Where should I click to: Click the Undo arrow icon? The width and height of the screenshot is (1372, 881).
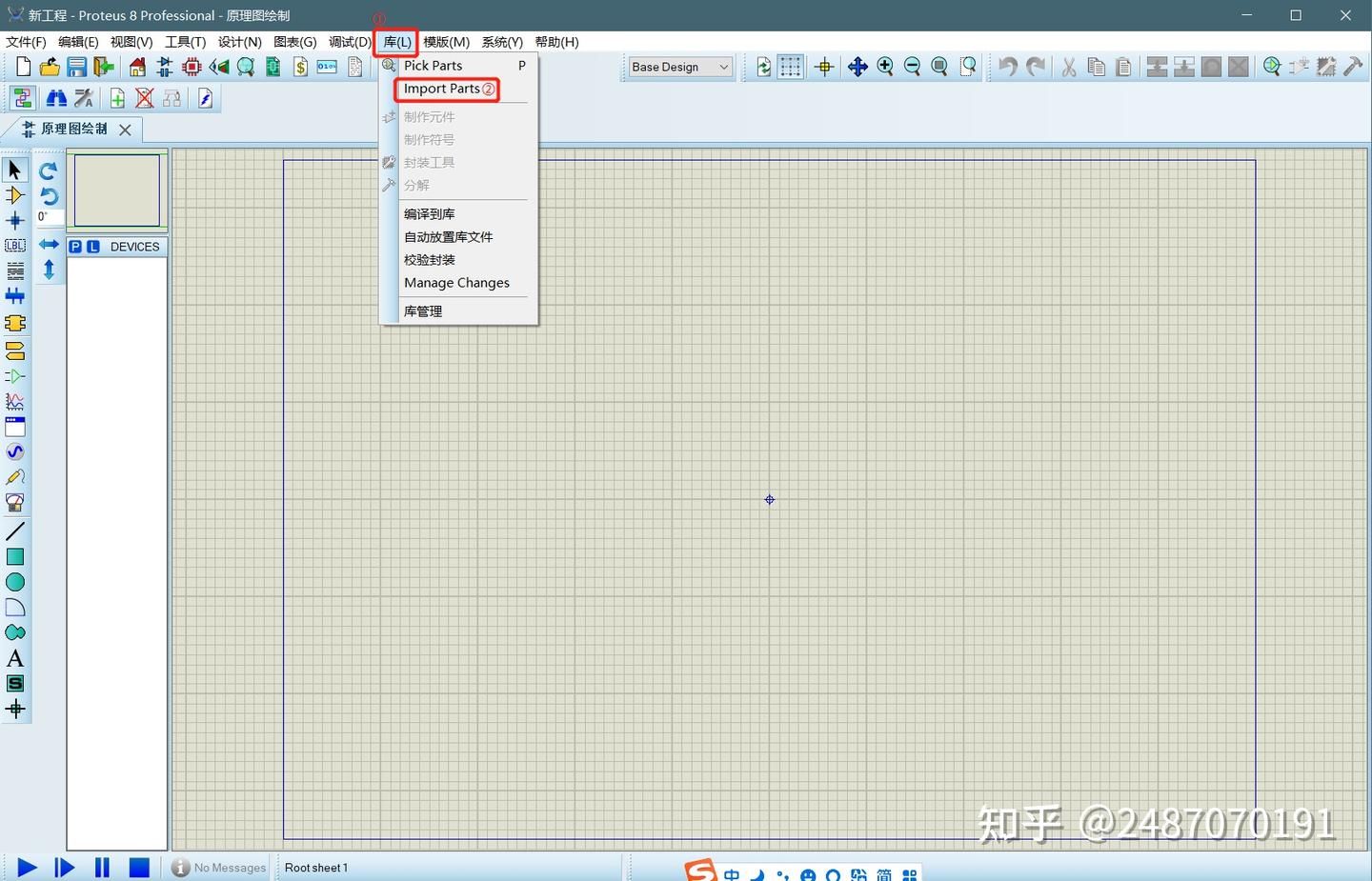tap(1008, 67)
